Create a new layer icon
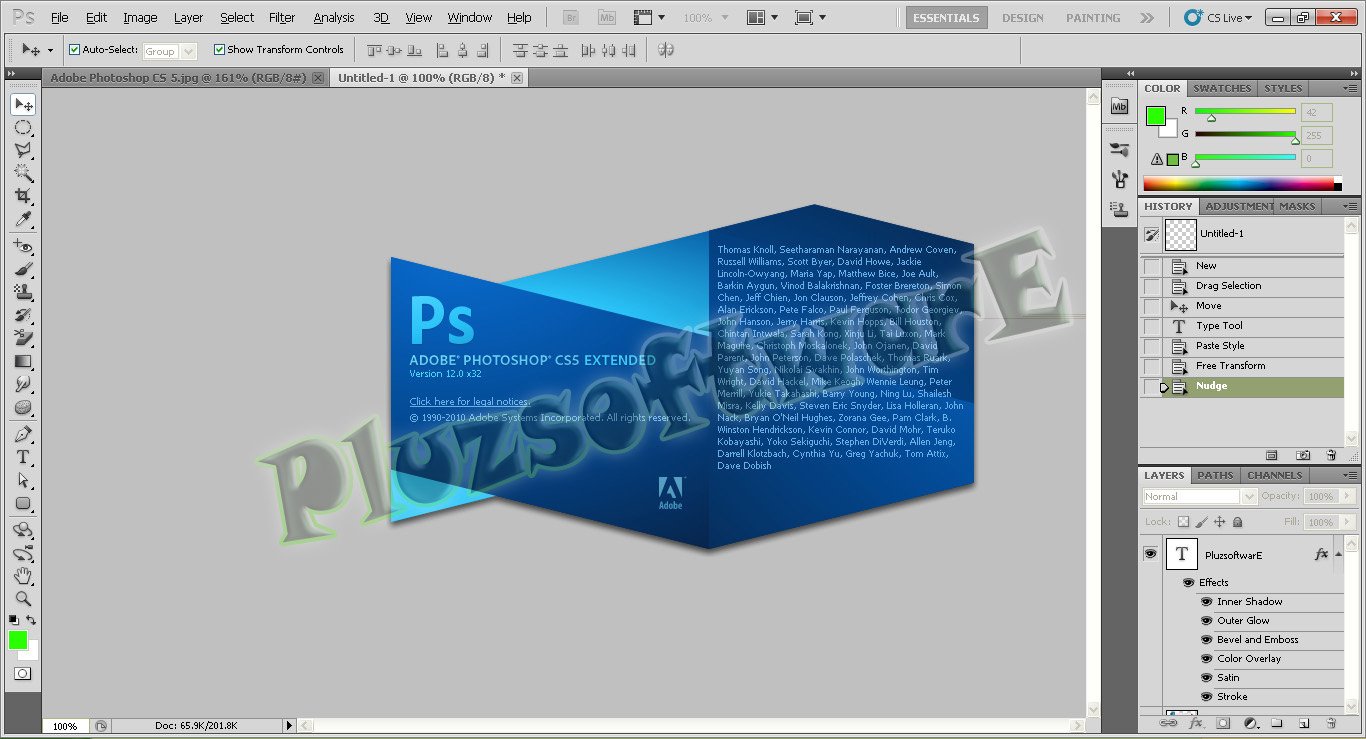 (x=1304, y=722)
